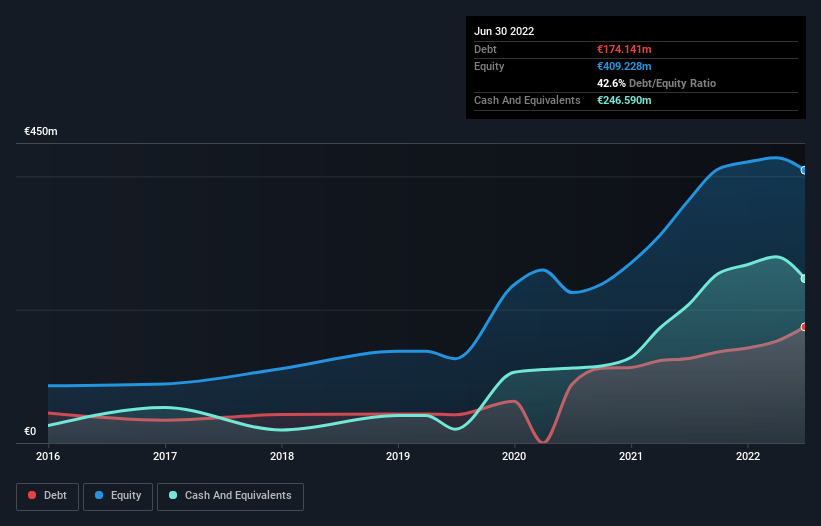Click the red Debt endpoint marker
821x526 pixels.
tap(804, 327)
